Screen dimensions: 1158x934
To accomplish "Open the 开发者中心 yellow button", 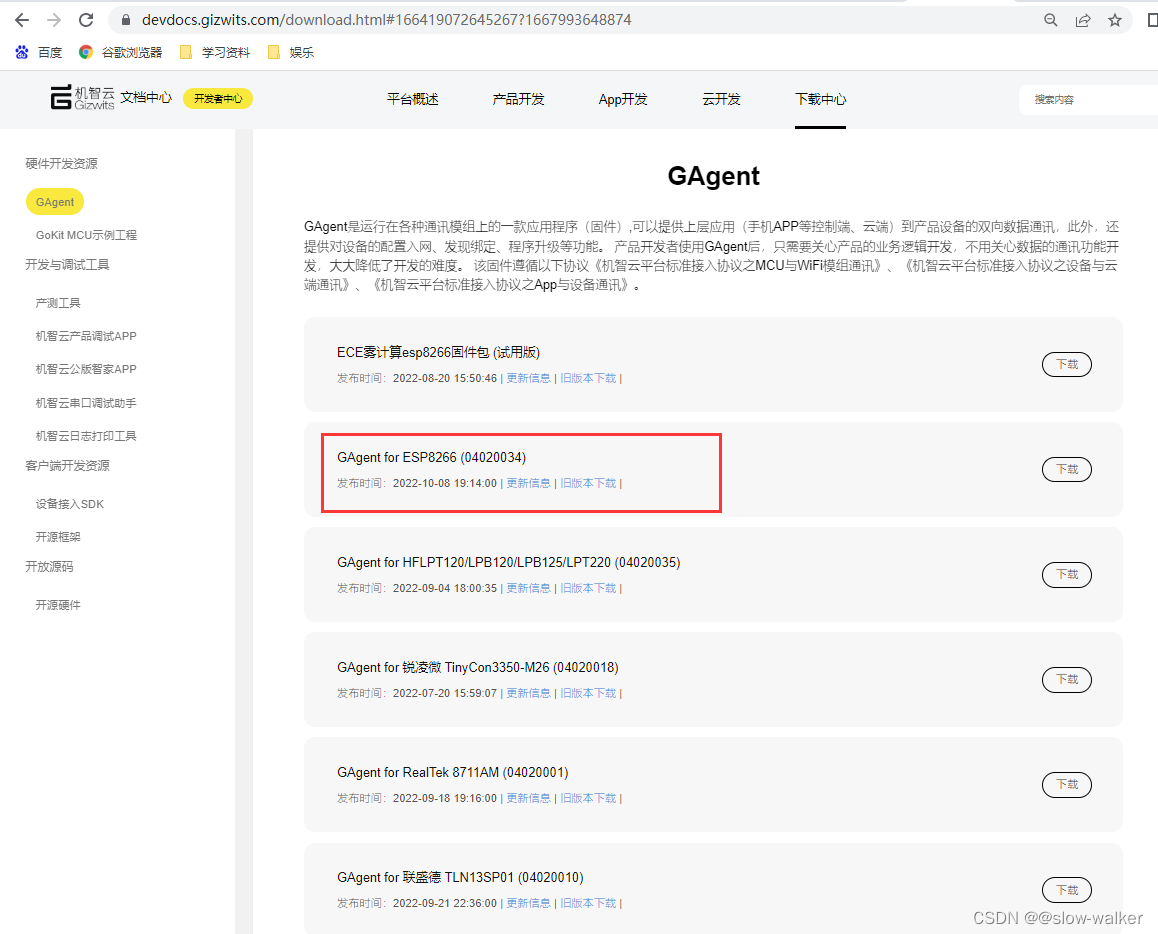I will point(218,98).
